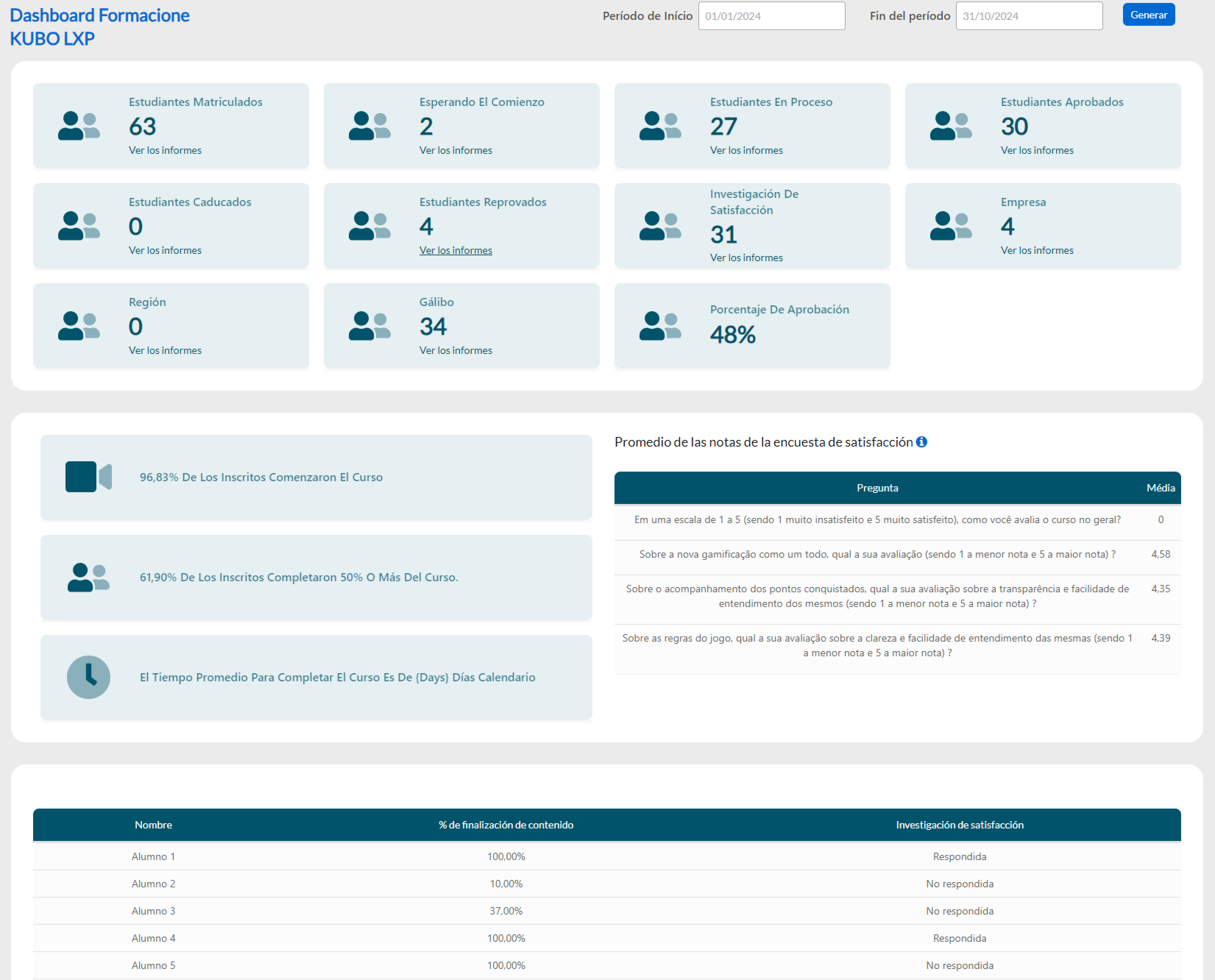Click the % de finalización de contenido header
The height and width of the screenshot is (980, 1215).
[x=506, y=825]
